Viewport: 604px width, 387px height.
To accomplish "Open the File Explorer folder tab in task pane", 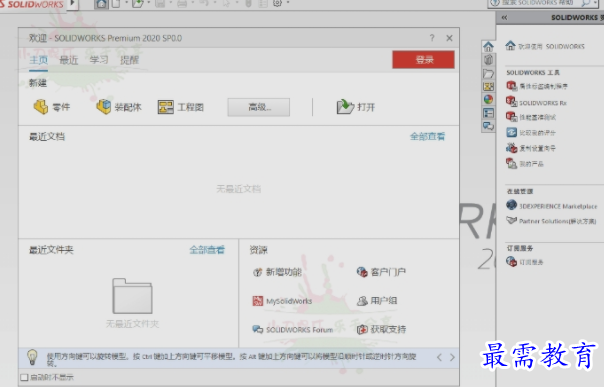I will [x=488, y=73].
